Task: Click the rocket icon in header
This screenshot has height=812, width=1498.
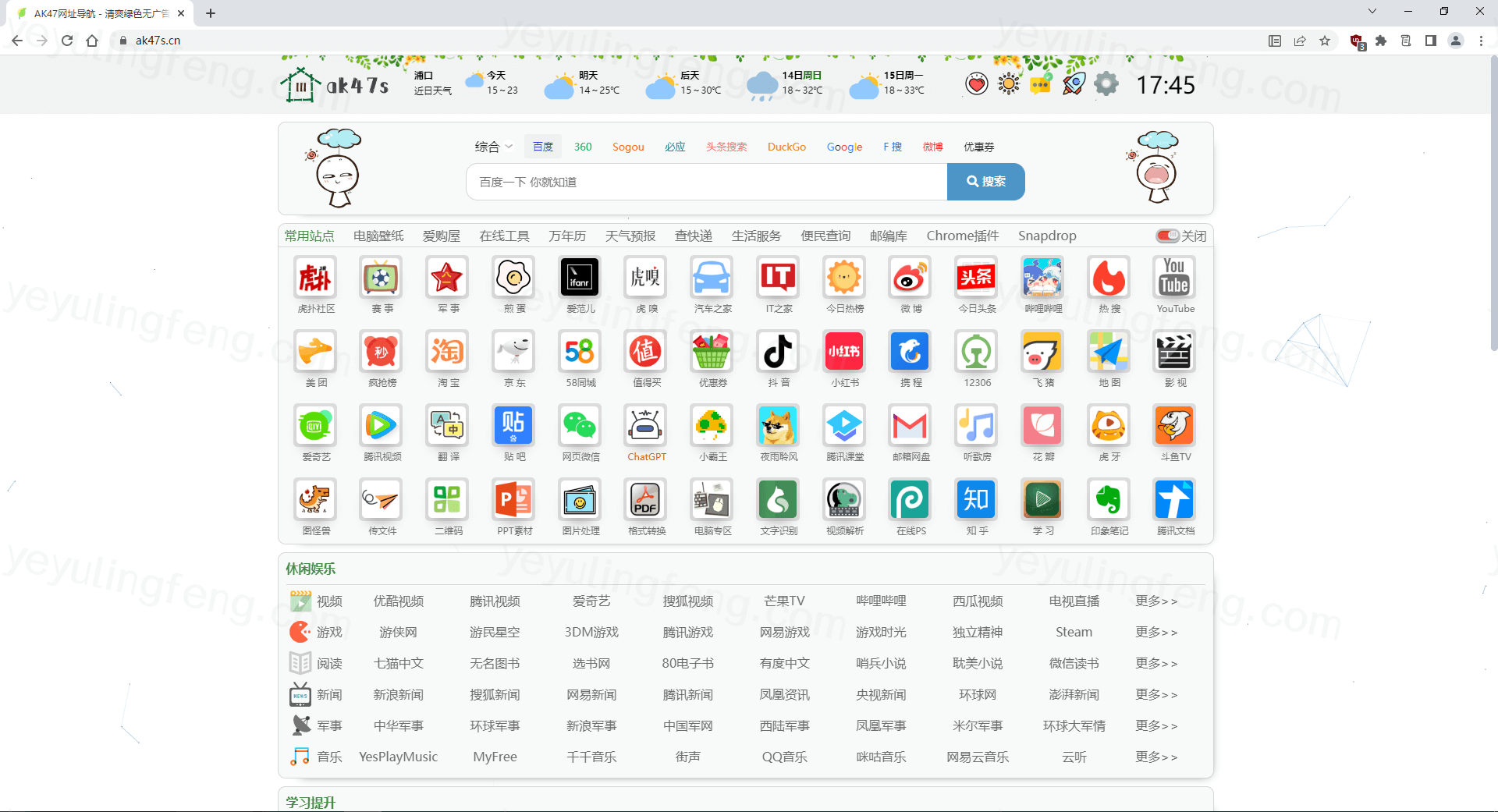Action: tap(1074, 83)
